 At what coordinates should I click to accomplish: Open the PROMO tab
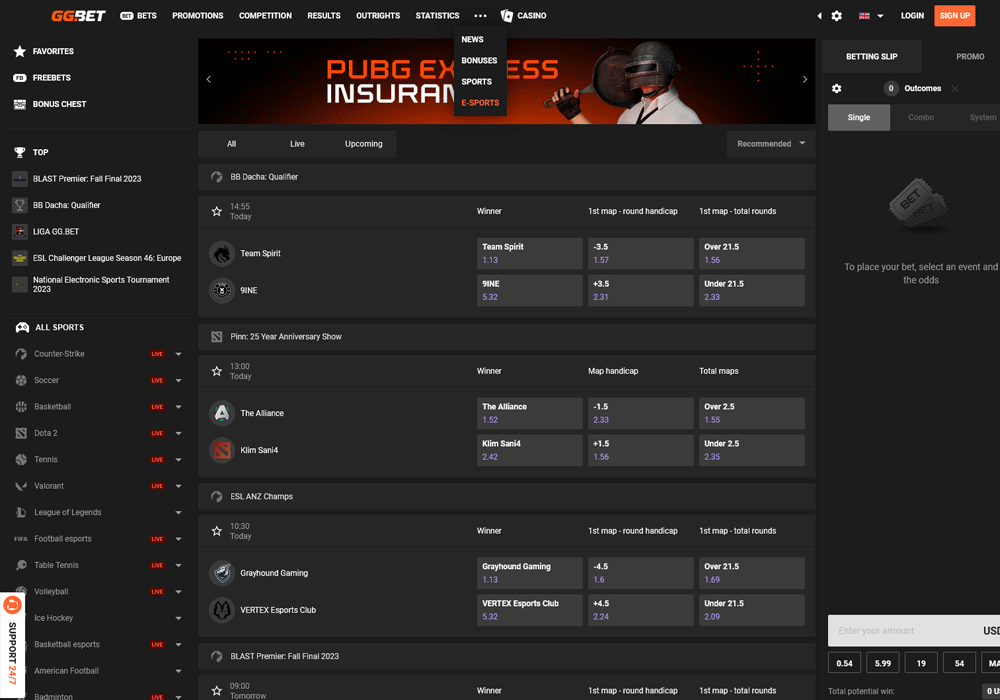click(x=970, y=57)
